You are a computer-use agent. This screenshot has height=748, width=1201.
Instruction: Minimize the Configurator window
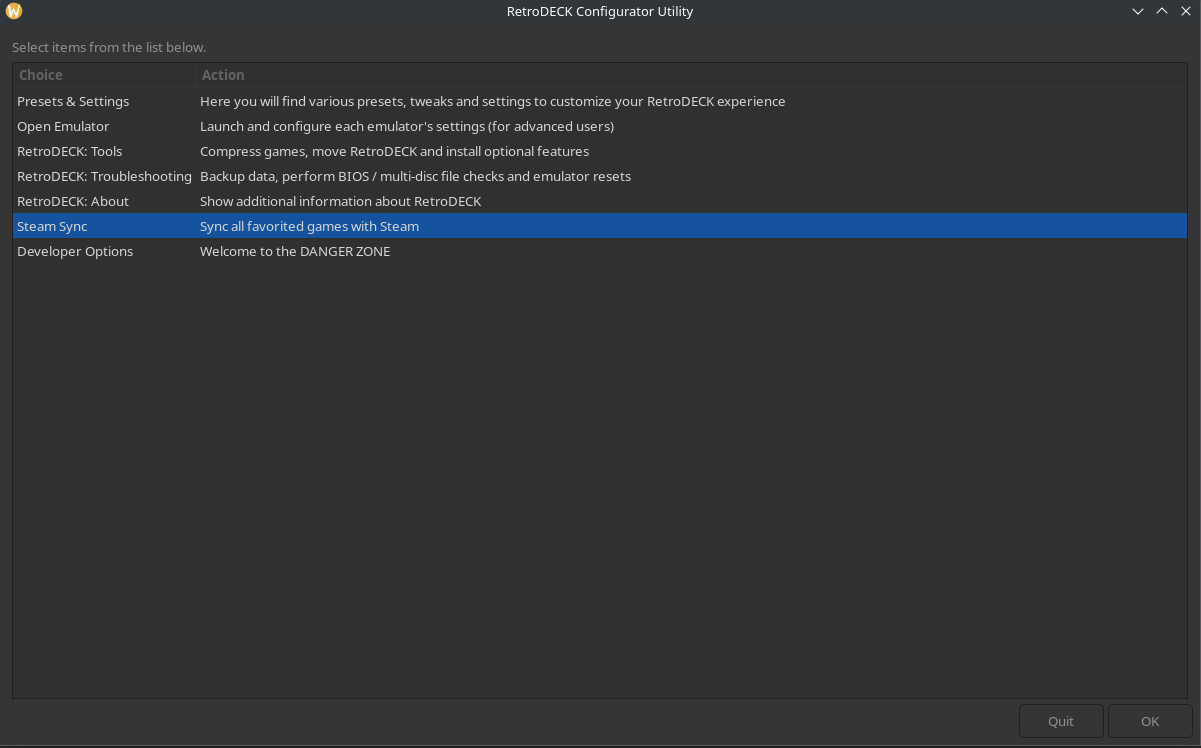click(1138, 11)
